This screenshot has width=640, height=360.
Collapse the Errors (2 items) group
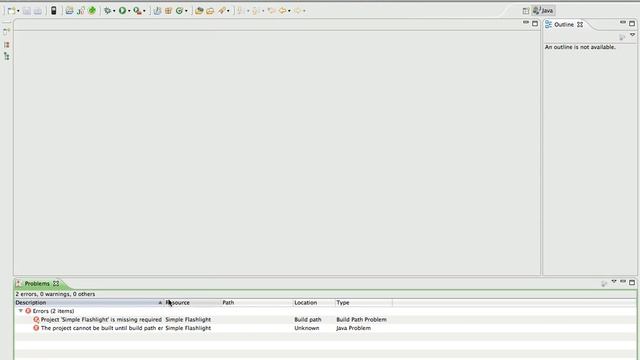(21, 311)
